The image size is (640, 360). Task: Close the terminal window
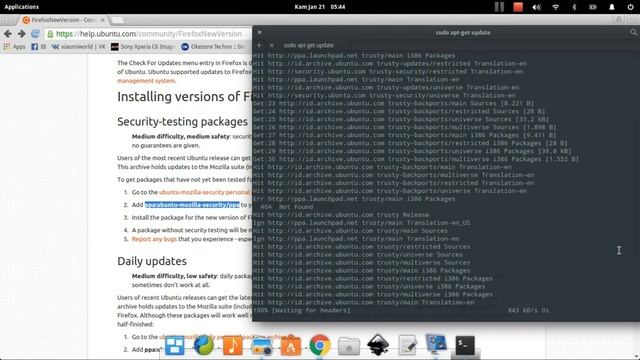point(259,32)
